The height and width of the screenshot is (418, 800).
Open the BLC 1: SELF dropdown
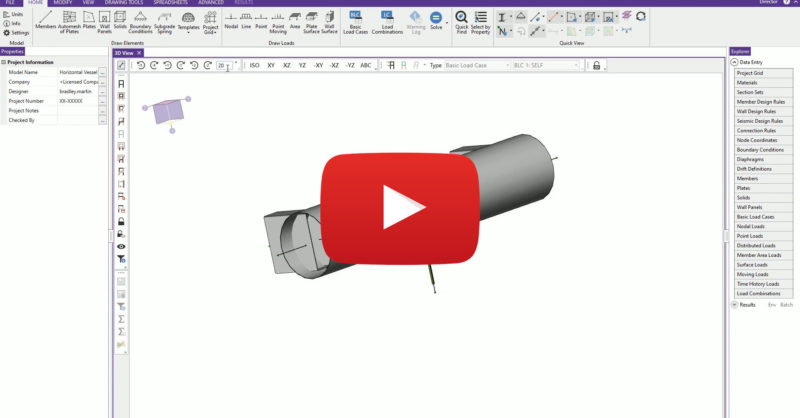pyautogui.click(x=545, y=65)
